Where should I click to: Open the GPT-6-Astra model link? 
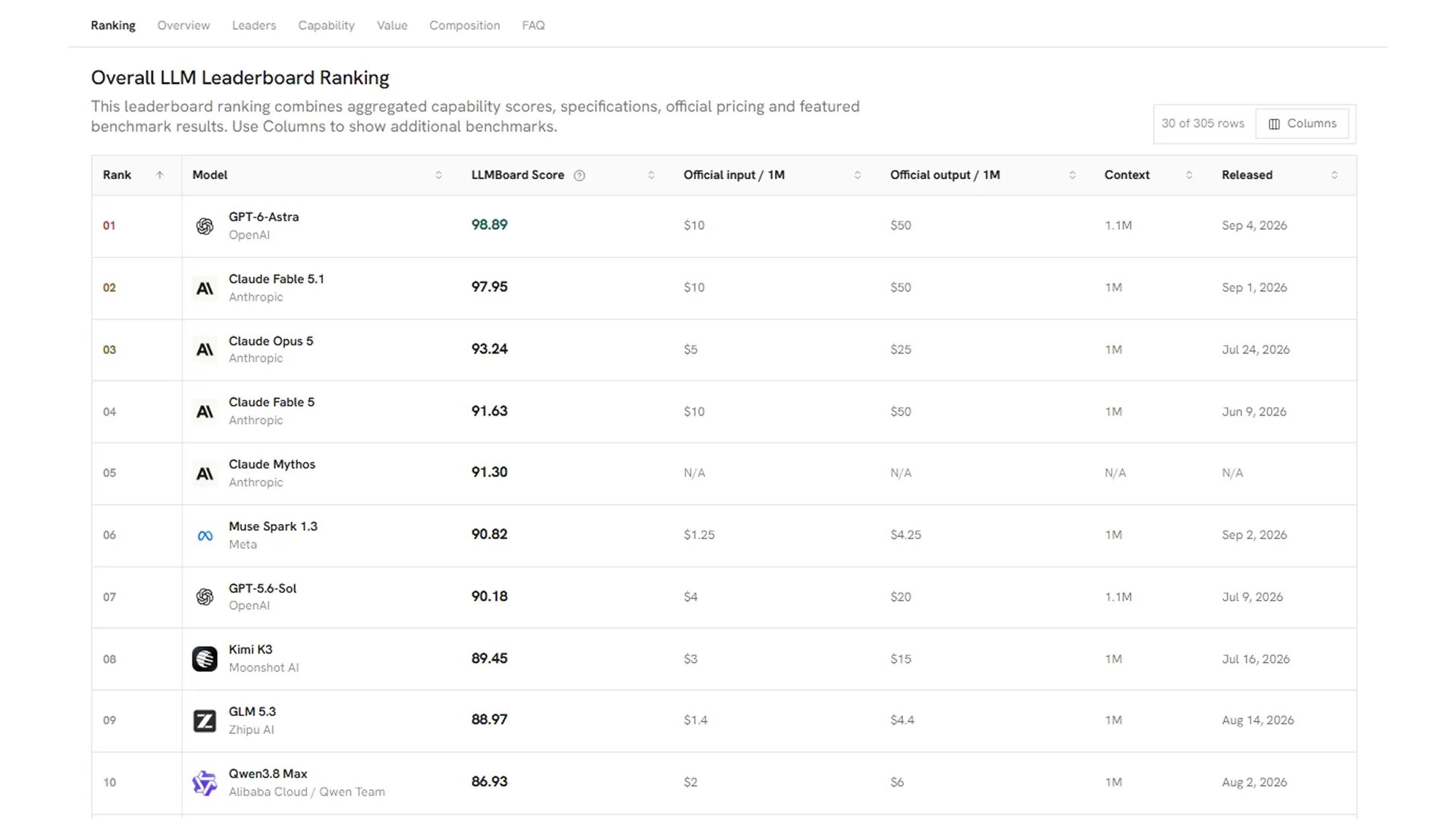[264, 217]
